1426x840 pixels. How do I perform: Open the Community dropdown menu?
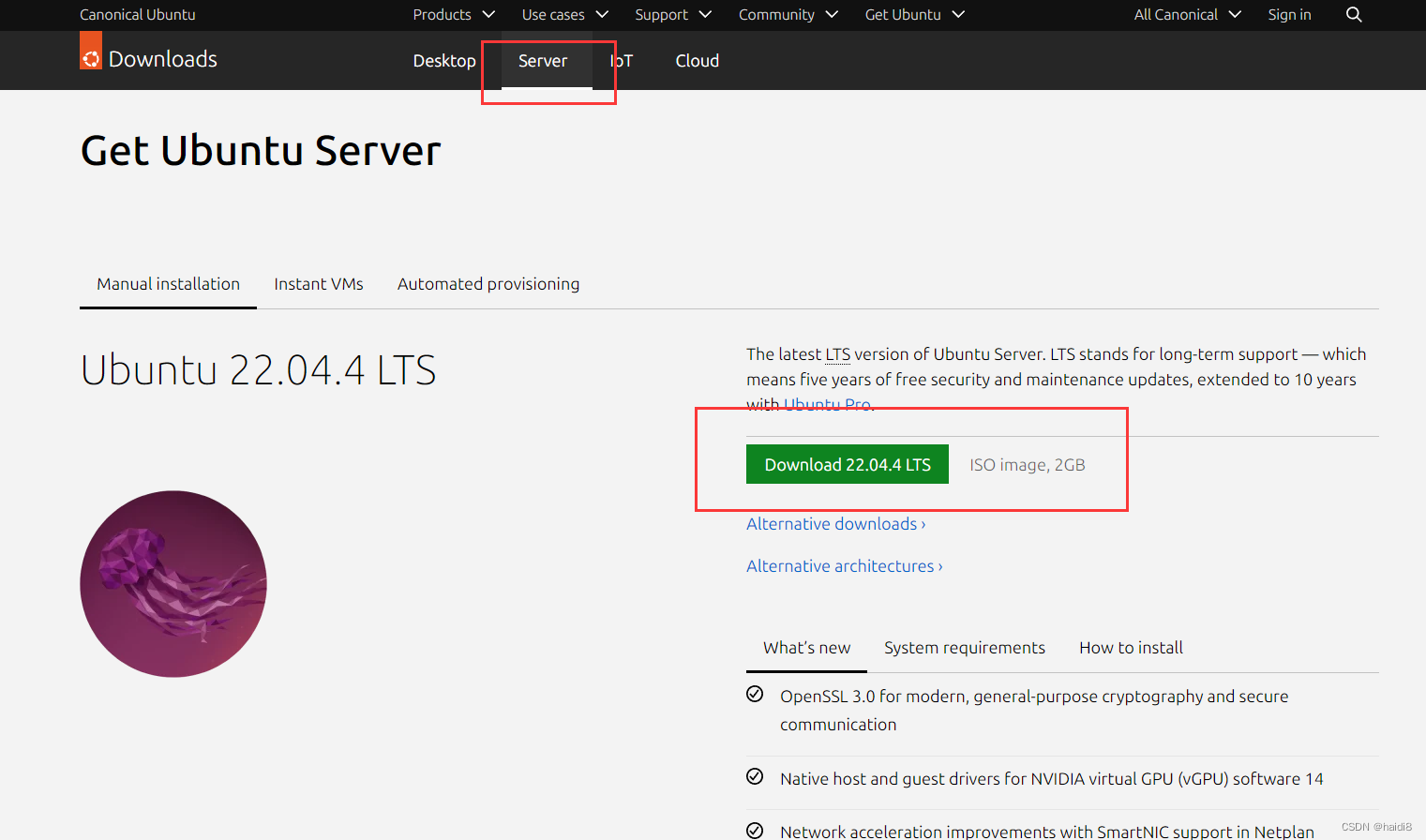tap(788, 15)
